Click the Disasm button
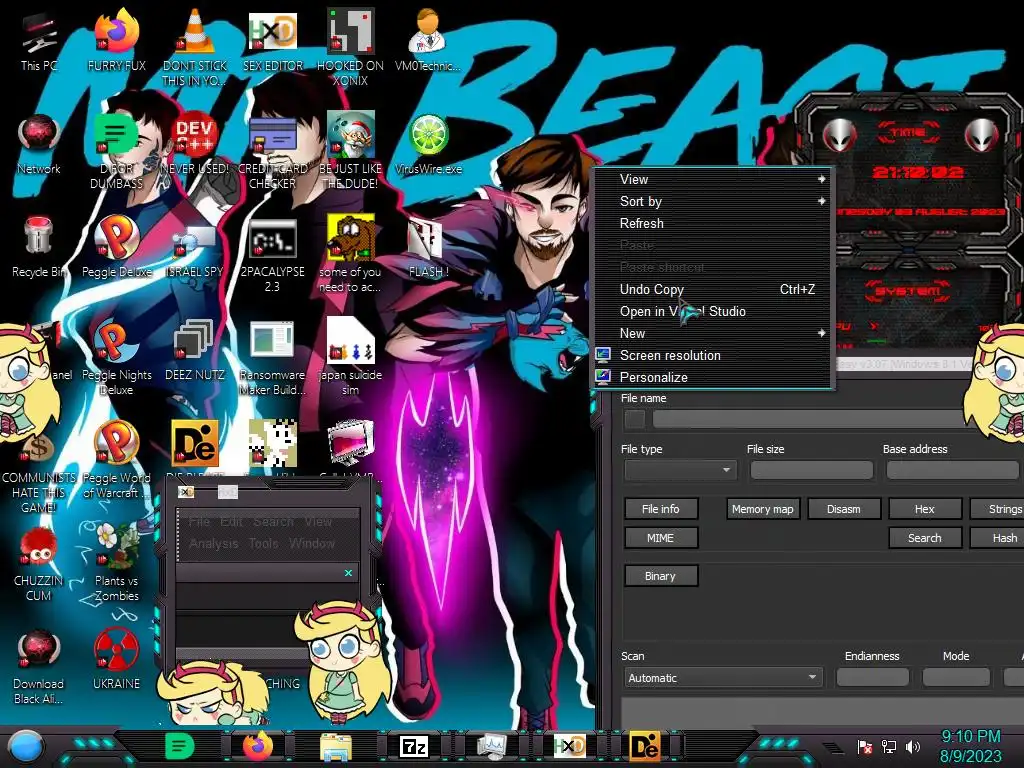Viewport: 1024px width, 768px height. (844, 509)
